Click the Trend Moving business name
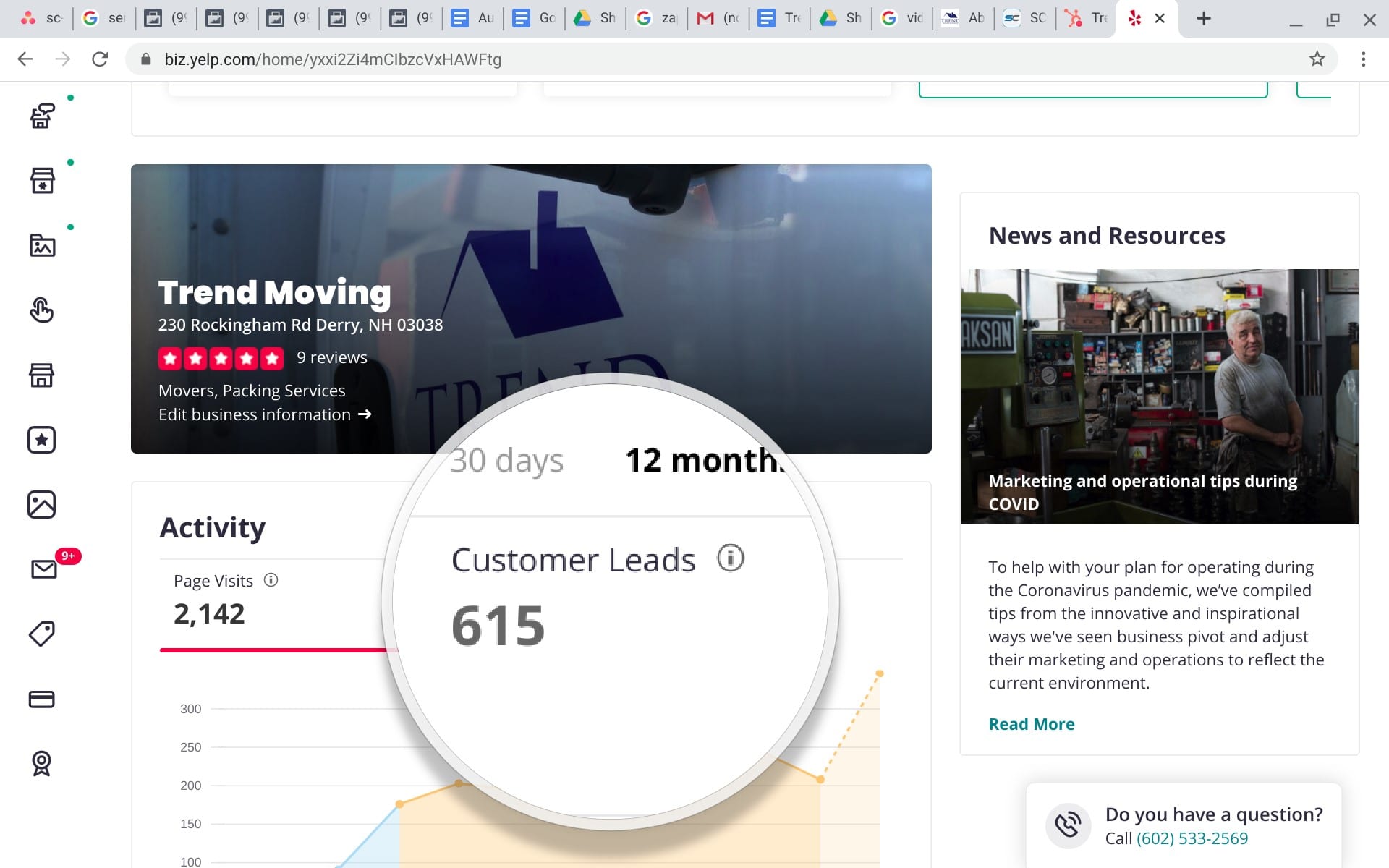The height and width of the screenshot is (868, 1389). click(x=275, y=292)
